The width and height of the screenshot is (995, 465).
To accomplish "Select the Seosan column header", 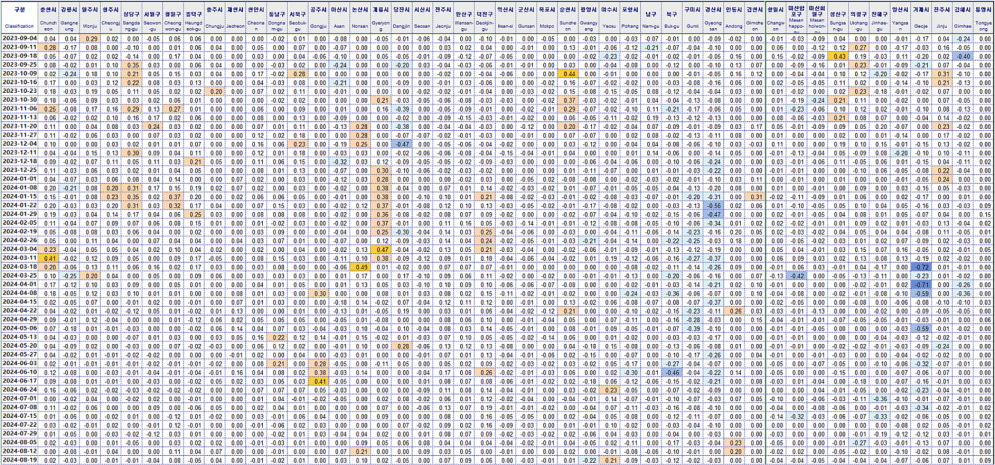I will click(422, 18).
